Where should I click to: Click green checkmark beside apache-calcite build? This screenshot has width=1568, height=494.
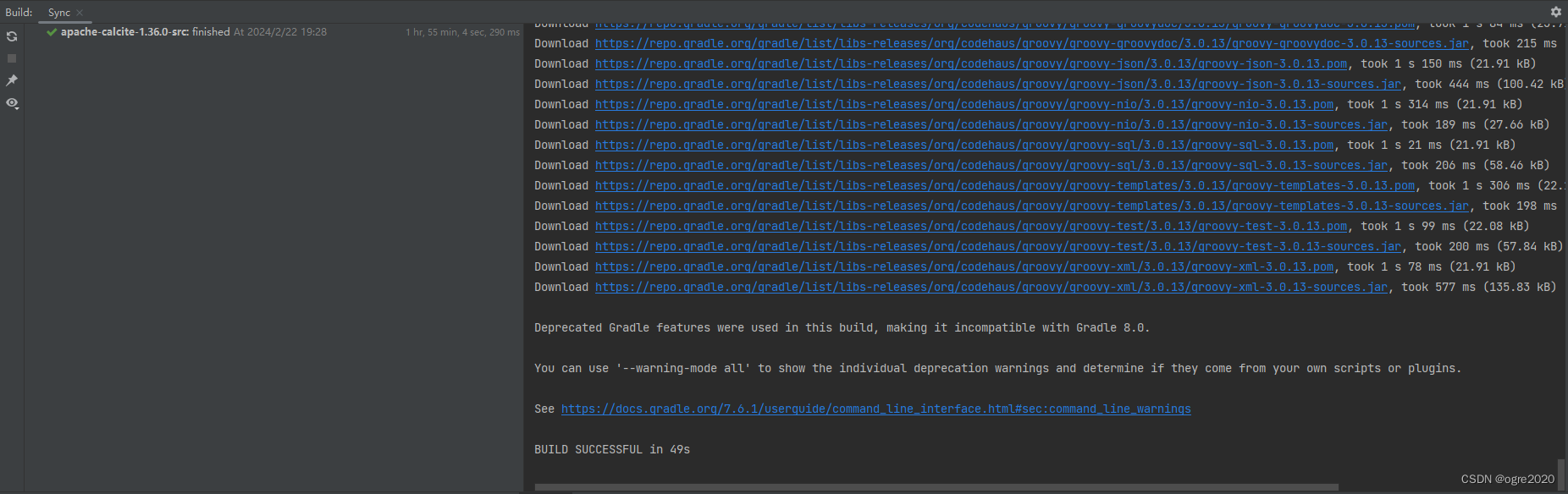pyautogui.click(x=52, y=32)
